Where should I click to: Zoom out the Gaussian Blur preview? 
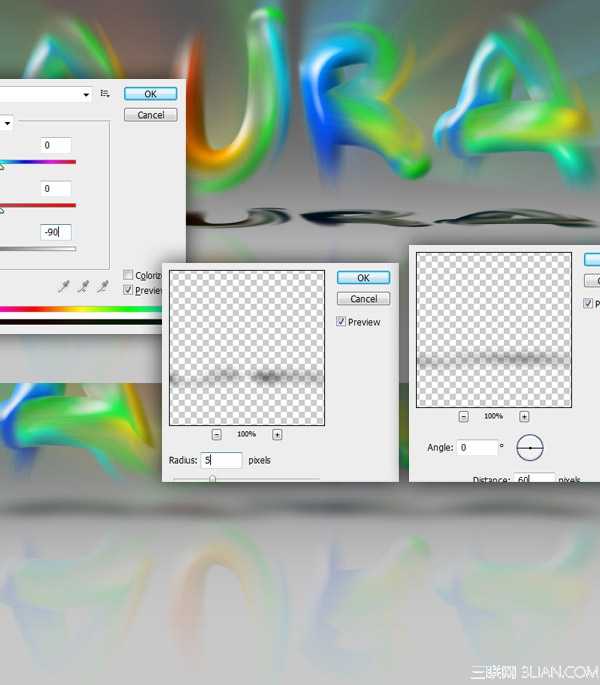click(x=217, y=435)
